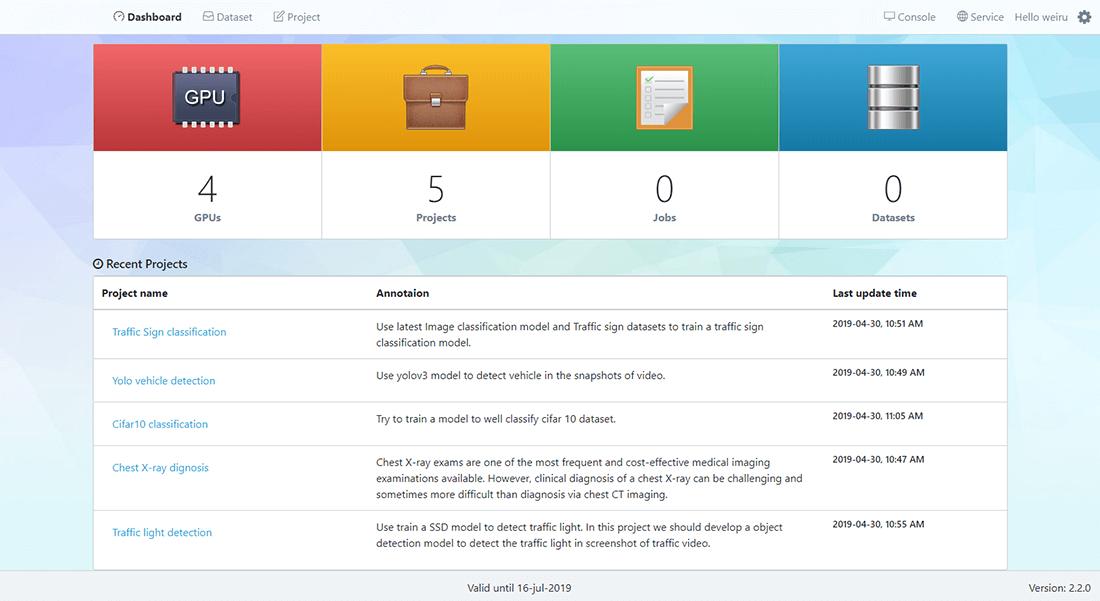Click timestamp 2019-04-30, 11:05 AM

pos(878,416)
